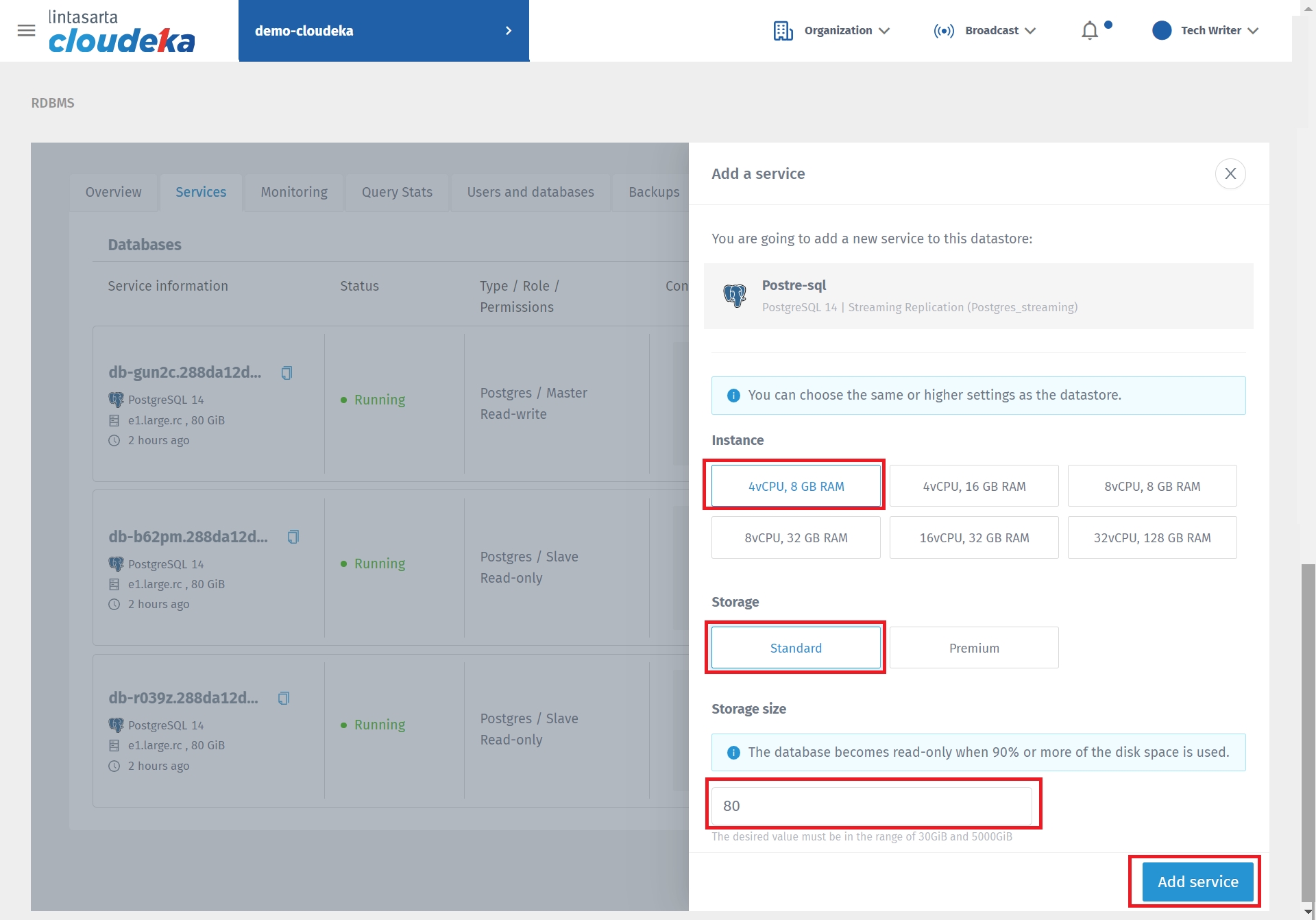The height and width of the screenshot is (920, 1316).
Task: Click the Add service button
Action: [1197, 882]
